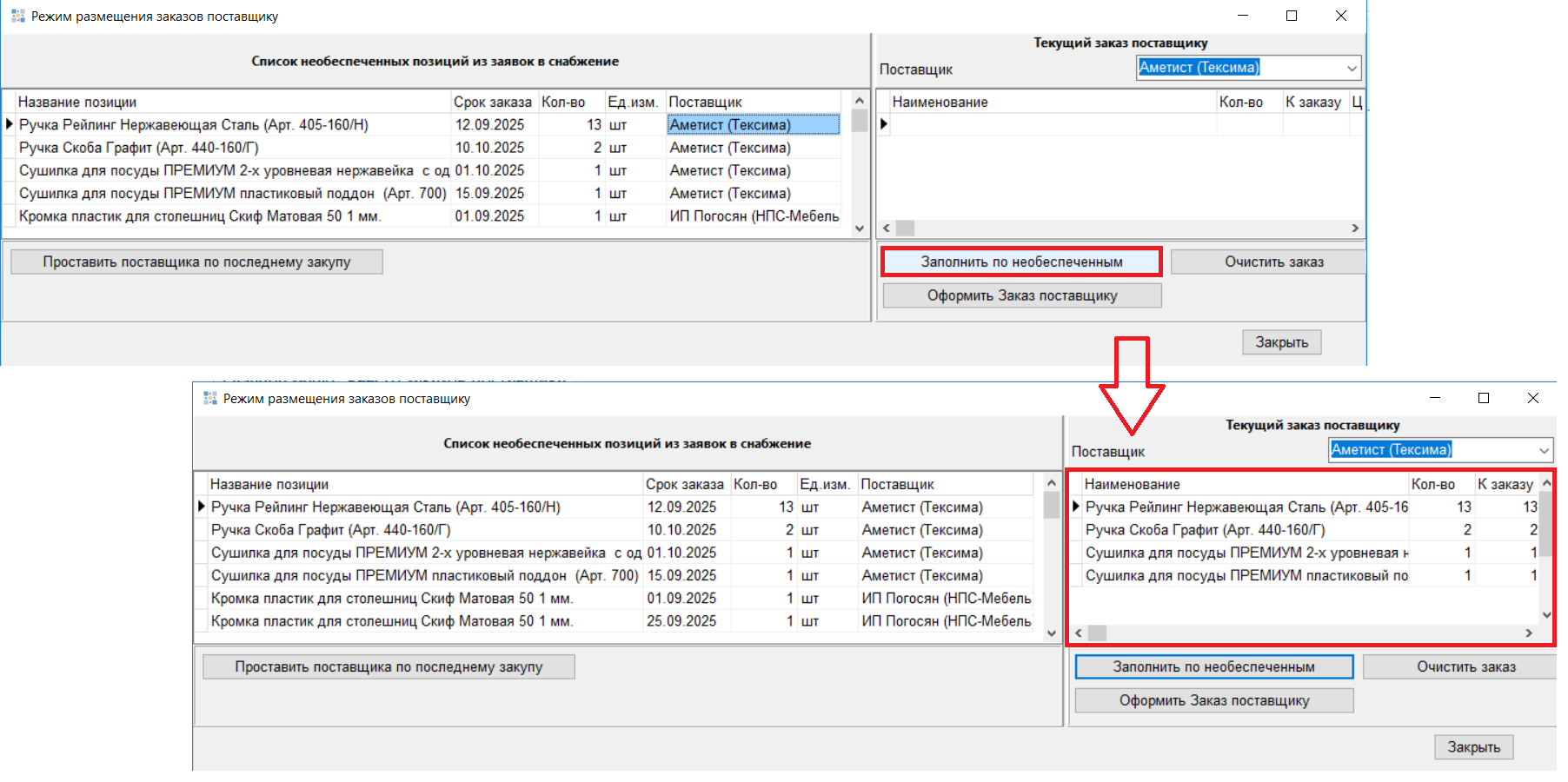
Task: Click the app icon in the lower window title bar
Action: (209, 399)
